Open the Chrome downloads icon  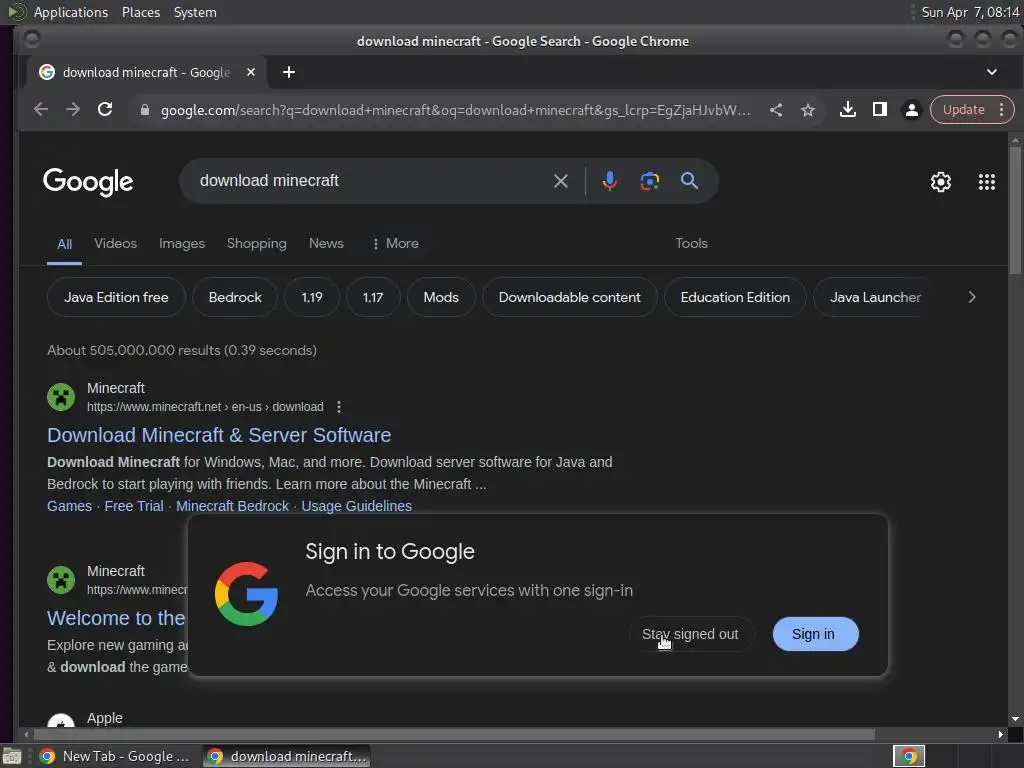(848, 110)
